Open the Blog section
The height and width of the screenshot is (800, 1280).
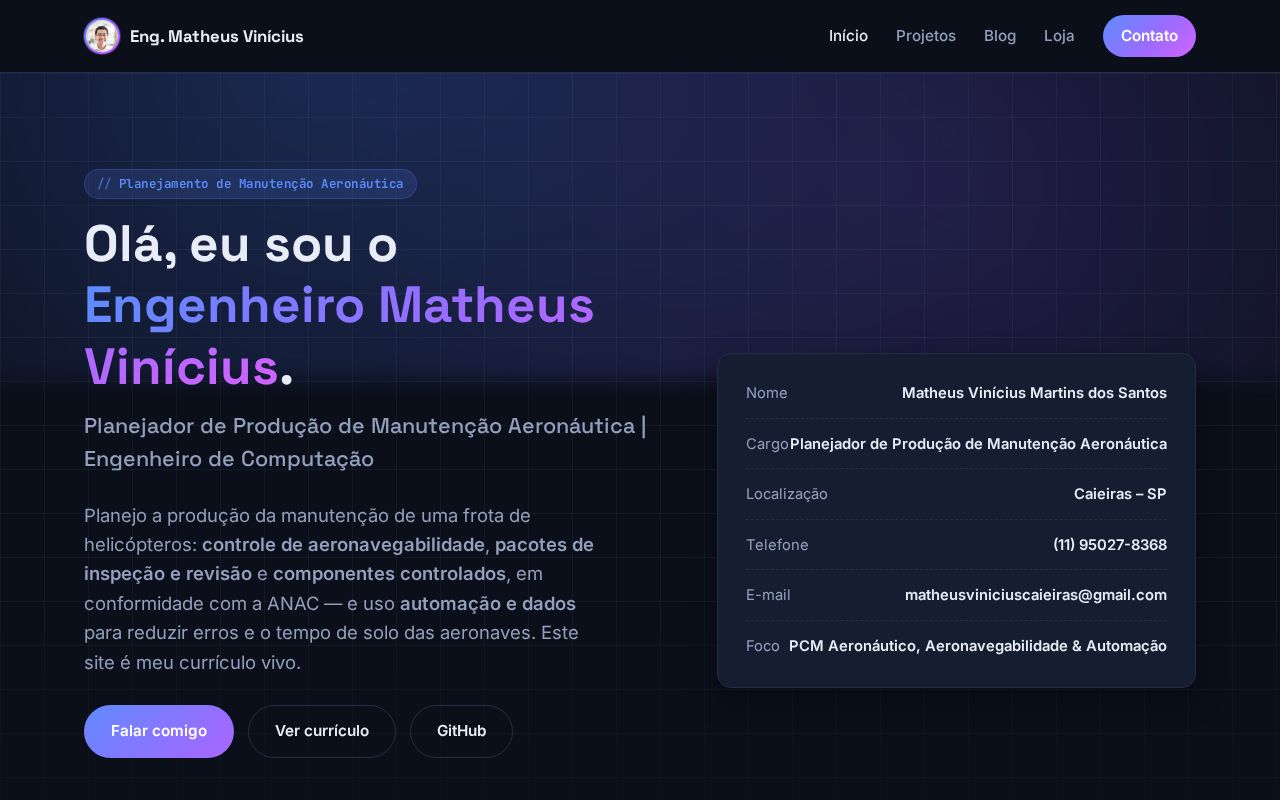(1000, 36)
